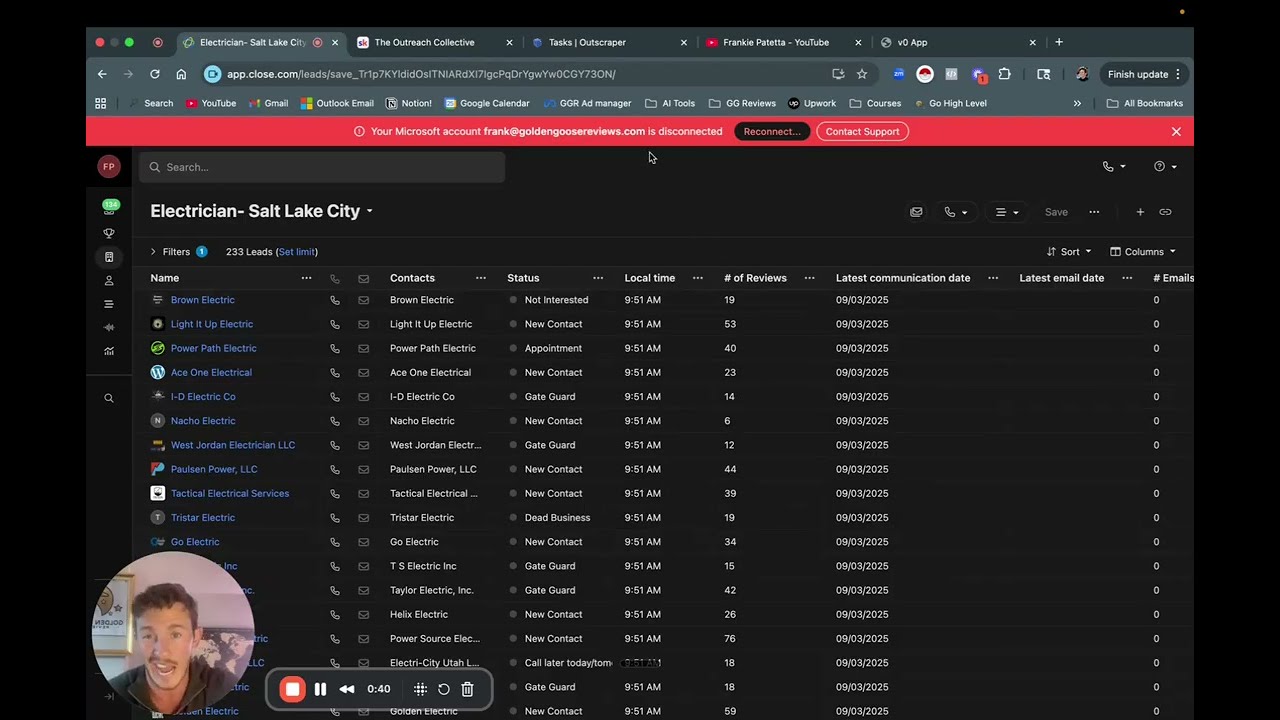The width and height of the screenshot is (1280, 720).
Task: Open # of Reviews column options
Action: [x=810, y=278]
